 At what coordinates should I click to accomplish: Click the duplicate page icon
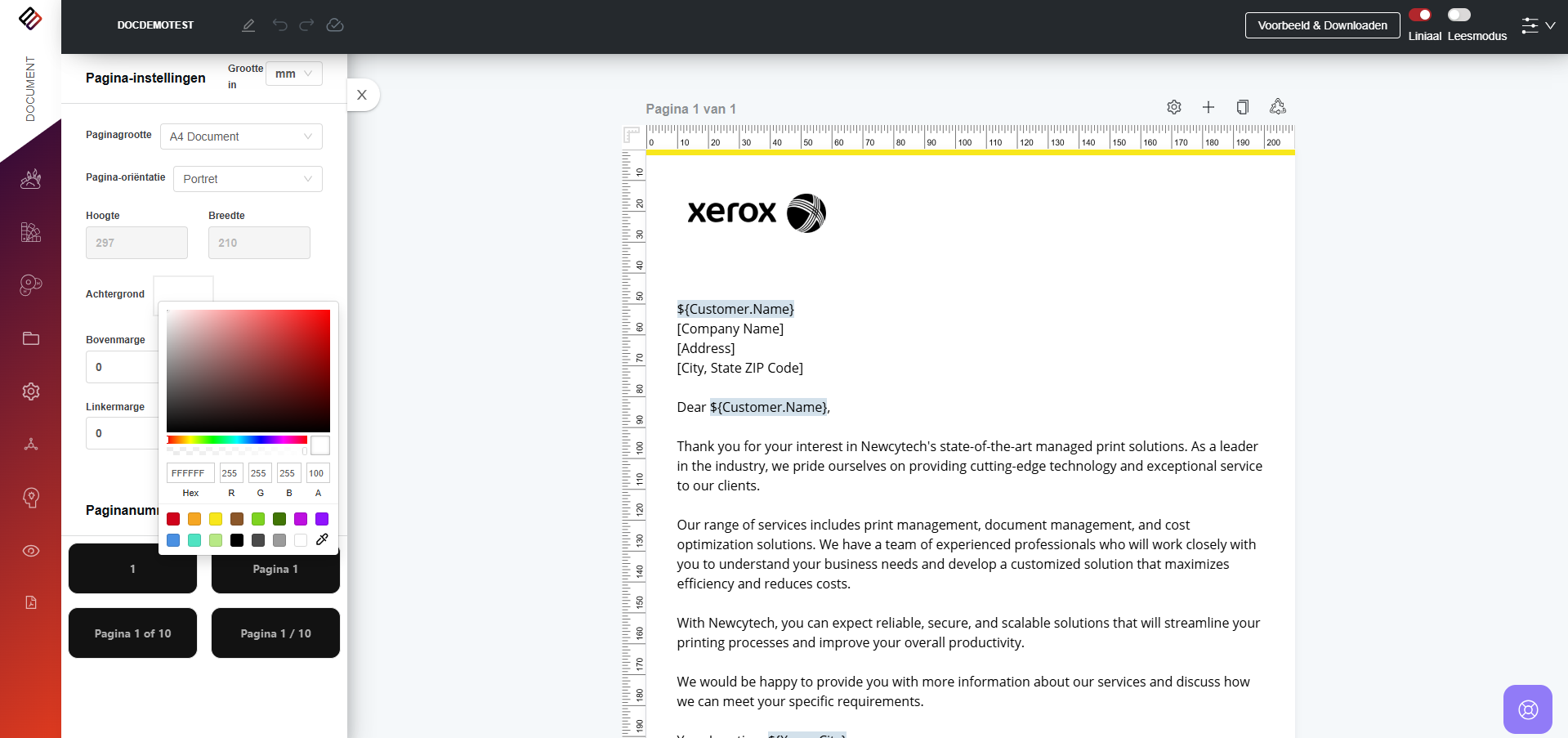coord(1243,107)
